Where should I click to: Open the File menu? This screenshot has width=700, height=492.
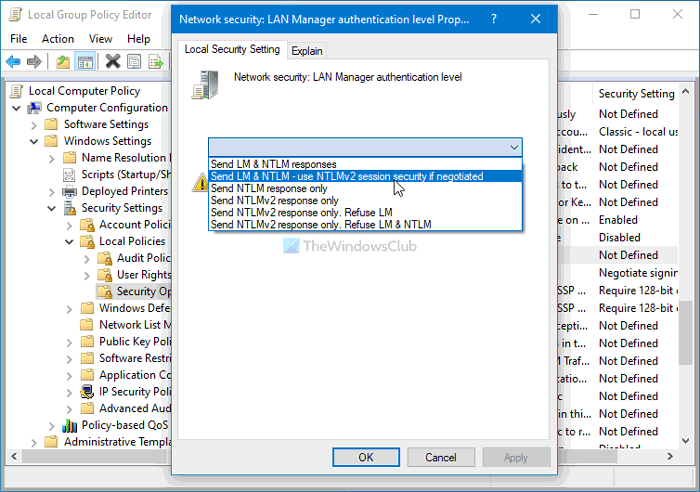coord(19,39)
